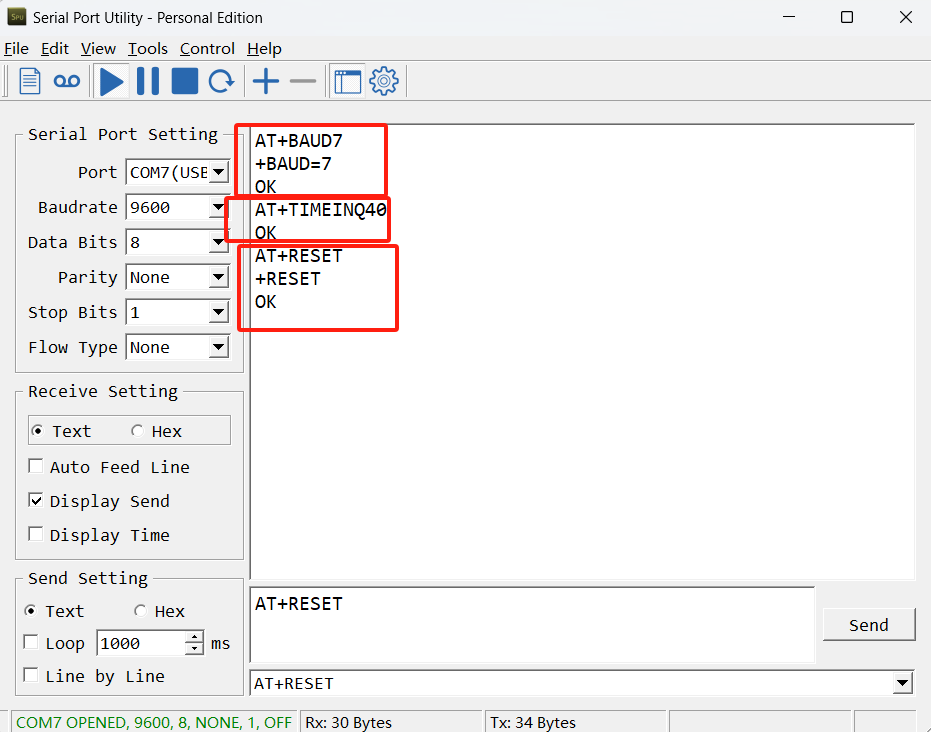This screenshot has width=931, height=732.
Task: Select Hex radio in Send Setting
Action: [x=140, y=611]
